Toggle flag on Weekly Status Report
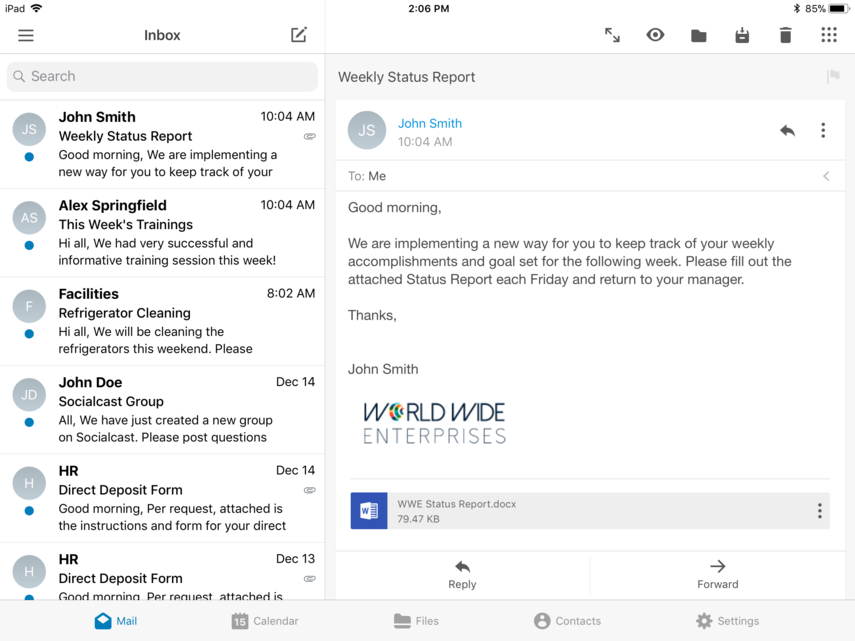 pyautogui.click(x=833, y=77)
